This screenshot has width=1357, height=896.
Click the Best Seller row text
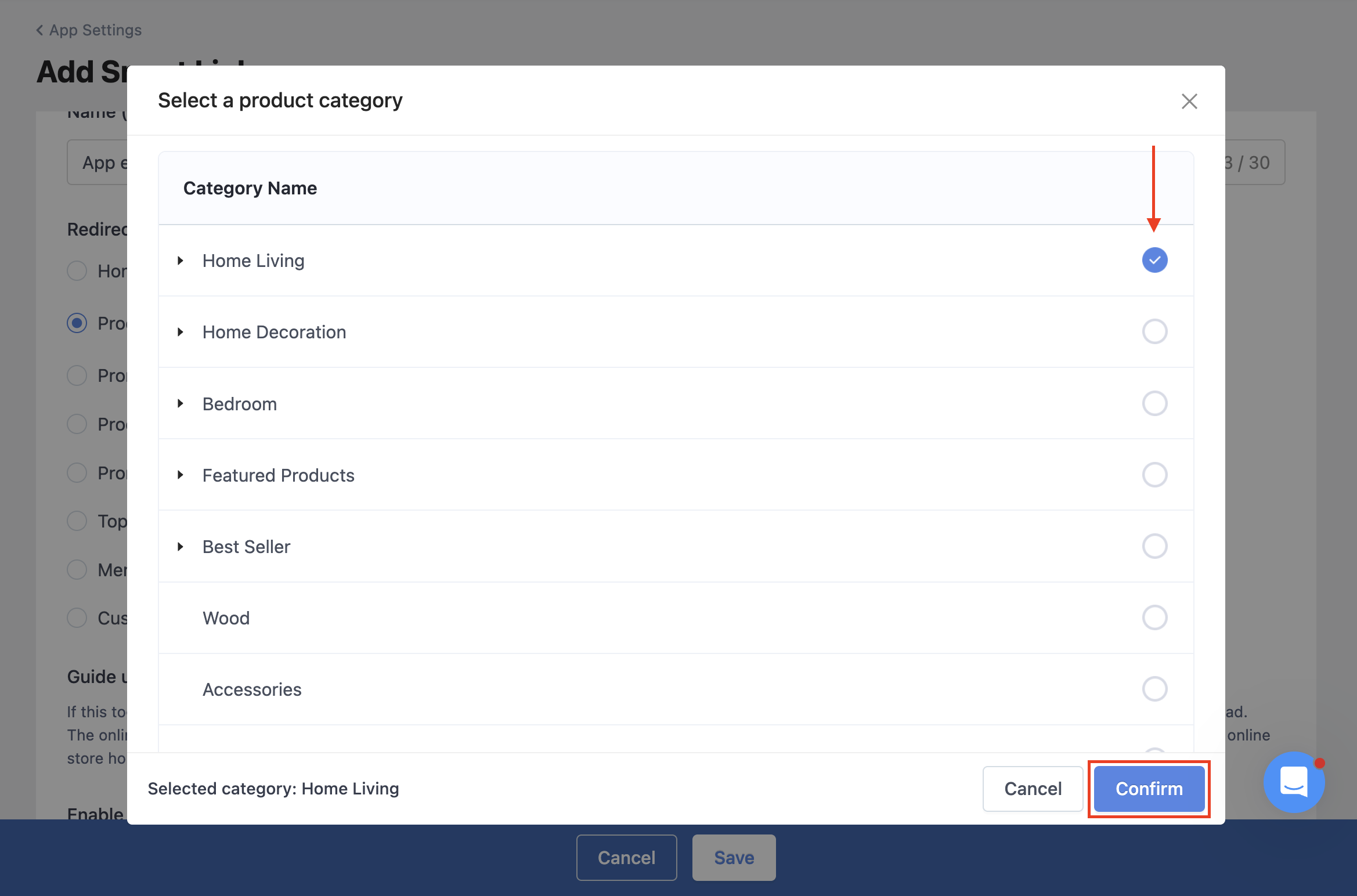246,547
